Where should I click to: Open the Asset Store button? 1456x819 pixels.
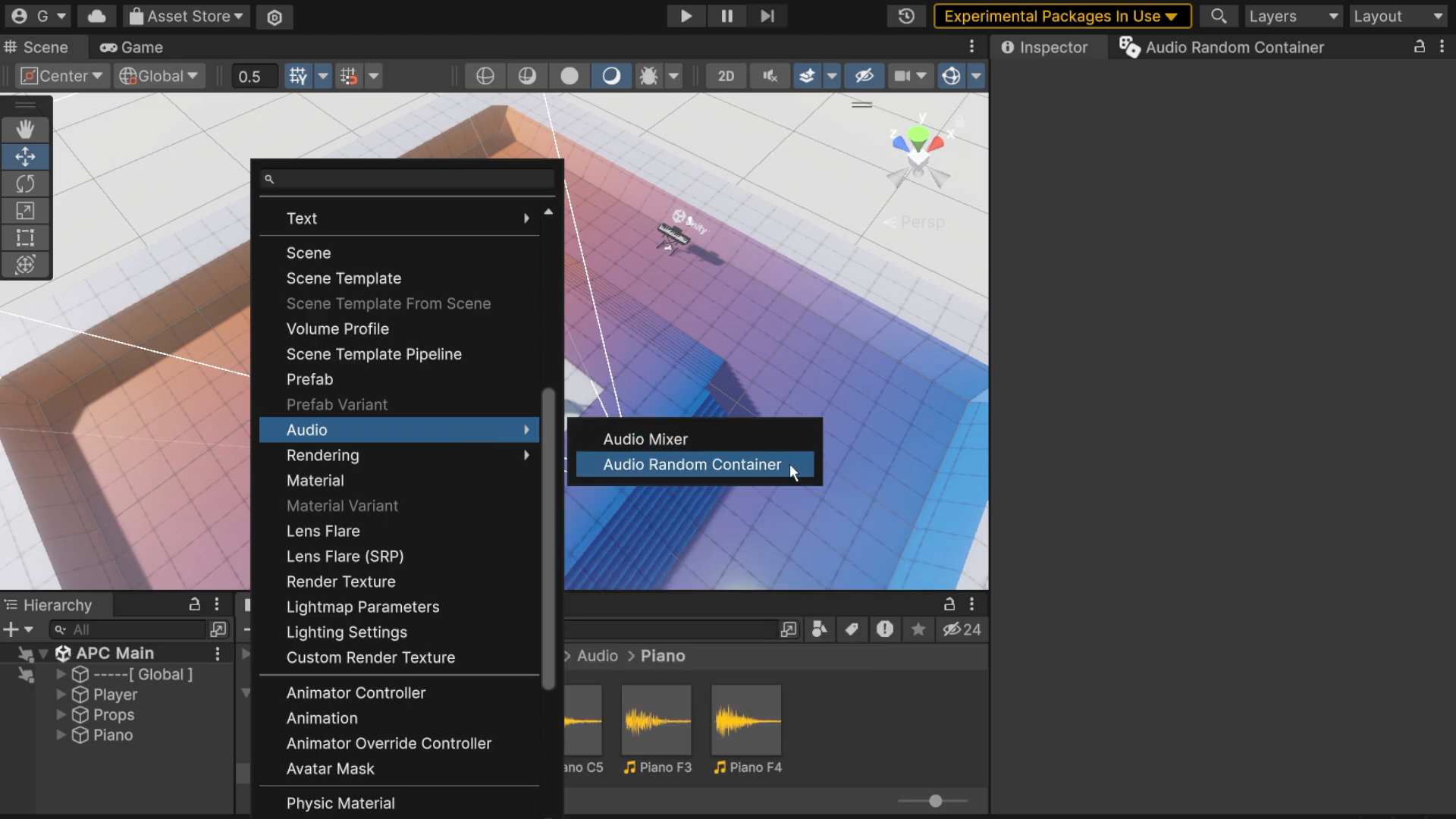187,16
